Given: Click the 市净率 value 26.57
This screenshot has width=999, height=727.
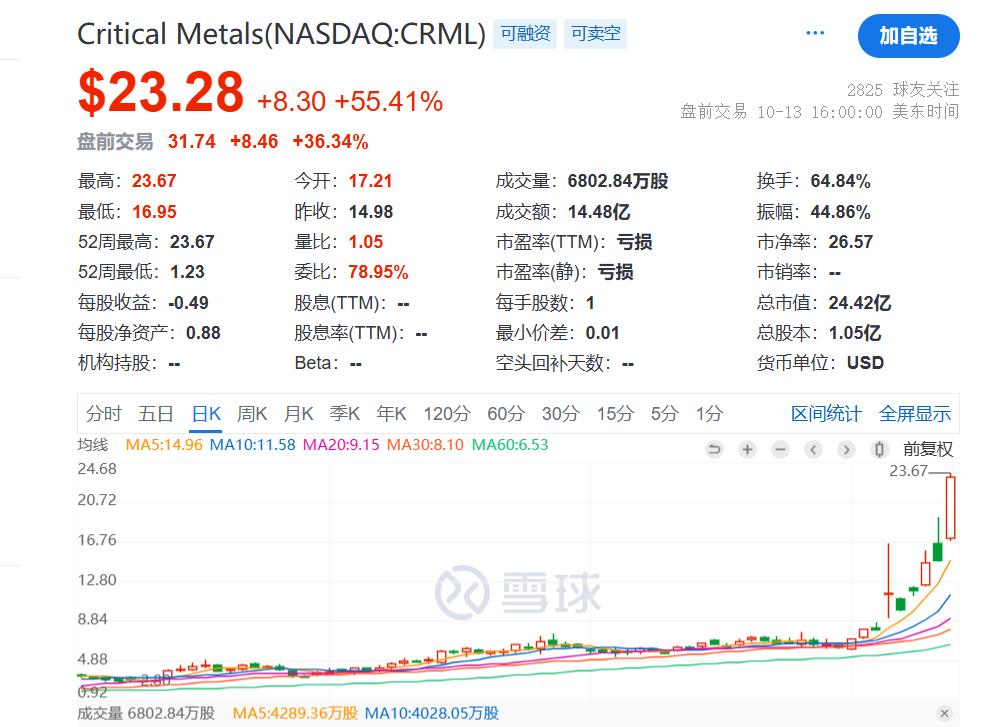Looking at the screenshot, I should pos(851,241).
